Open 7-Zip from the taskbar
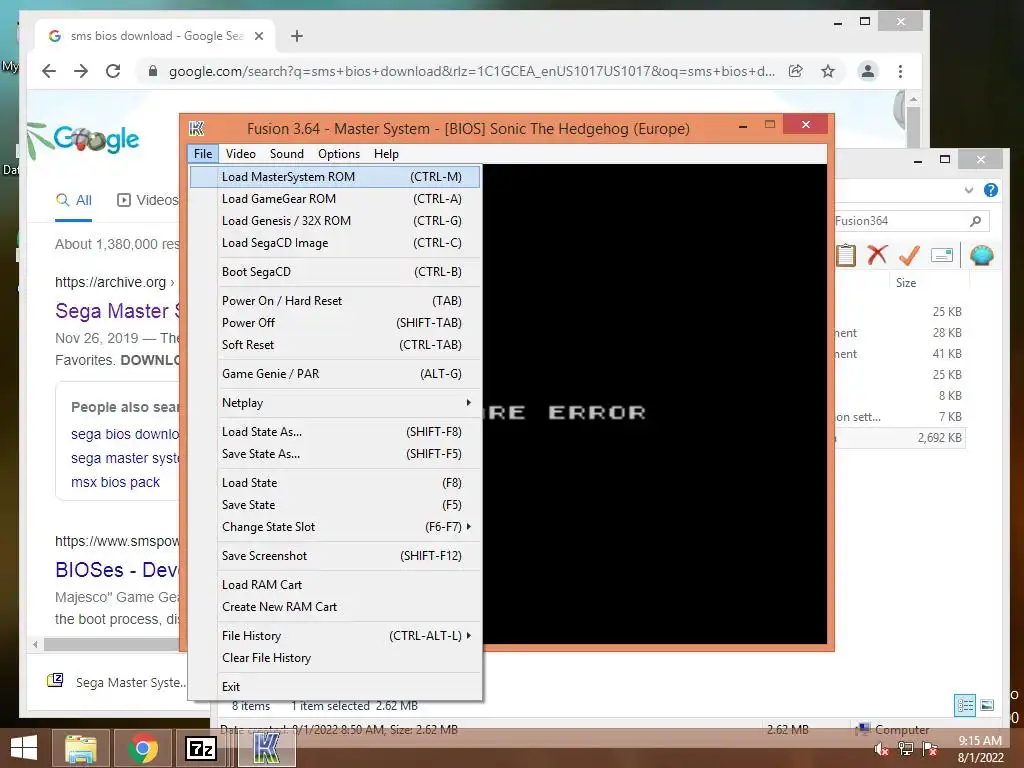Image resolution: width=1024 pixels, height=768 pixels. click(201, 748)
